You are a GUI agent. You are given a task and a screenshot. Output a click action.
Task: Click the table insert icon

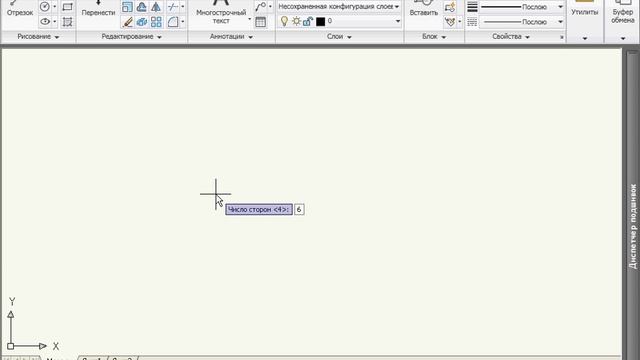coord(260,22)
